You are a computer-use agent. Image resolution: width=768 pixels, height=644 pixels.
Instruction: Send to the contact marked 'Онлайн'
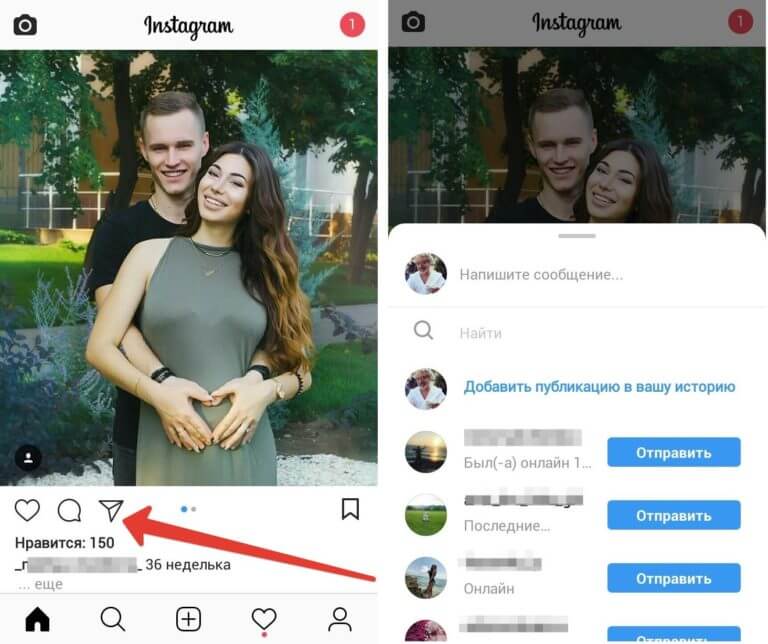[673, 578]
